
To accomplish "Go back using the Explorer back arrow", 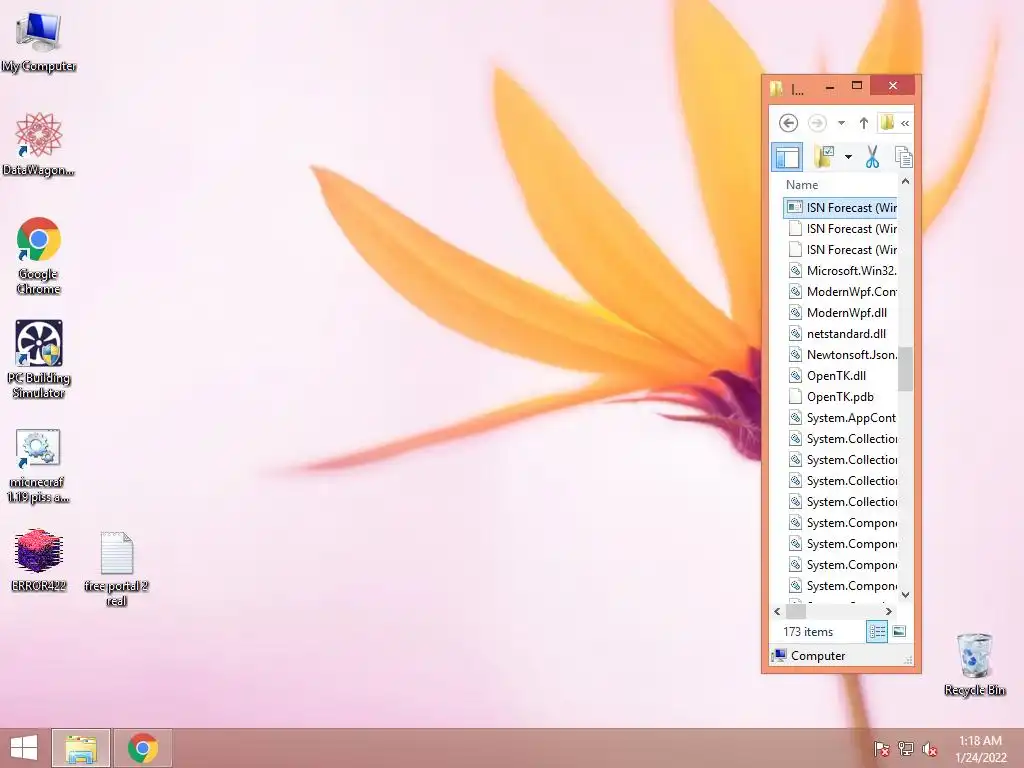I will point(788,123).
